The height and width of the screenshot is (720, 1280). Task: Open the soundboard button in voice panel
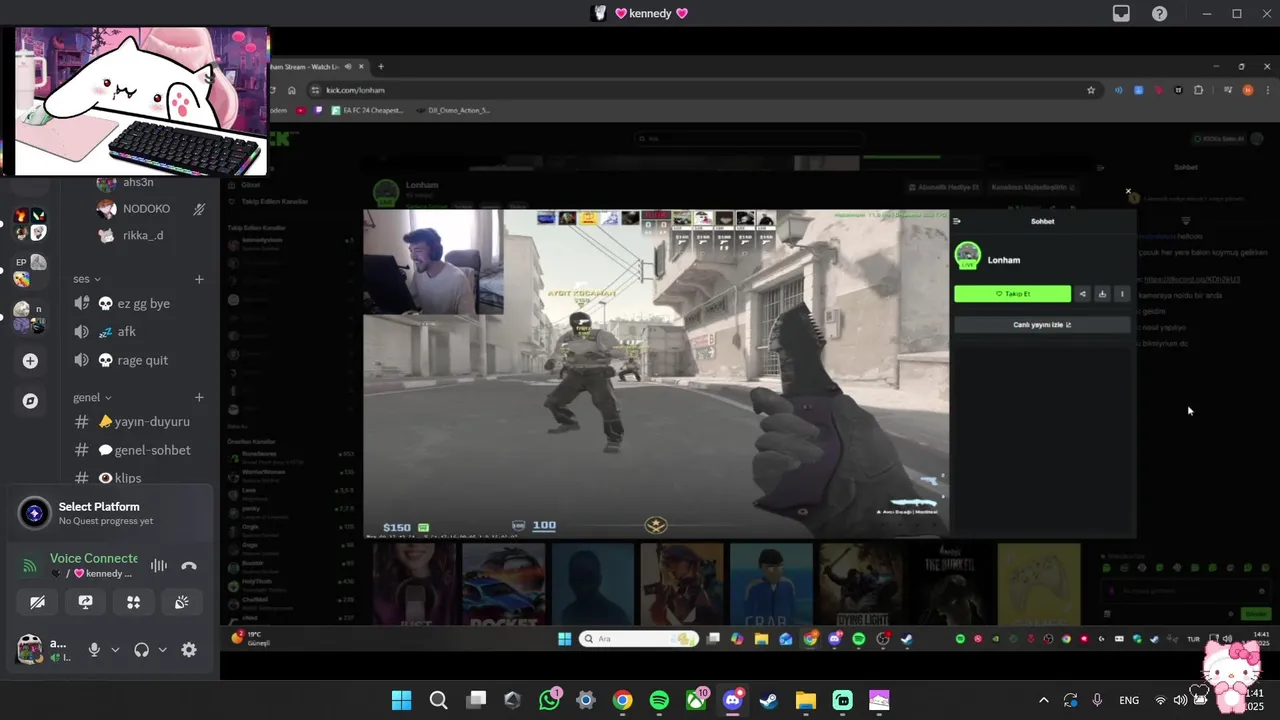(x=181, y=602)
